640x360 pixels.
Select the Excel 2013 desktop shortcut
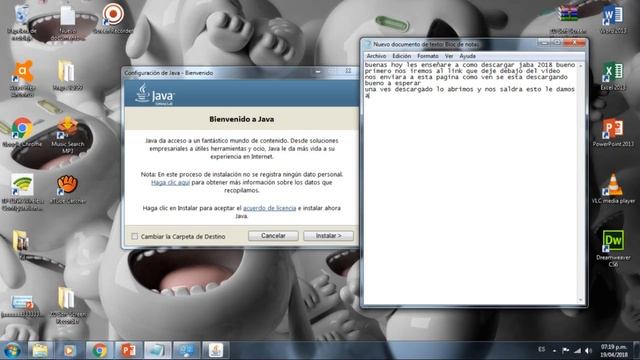point(613,76)
